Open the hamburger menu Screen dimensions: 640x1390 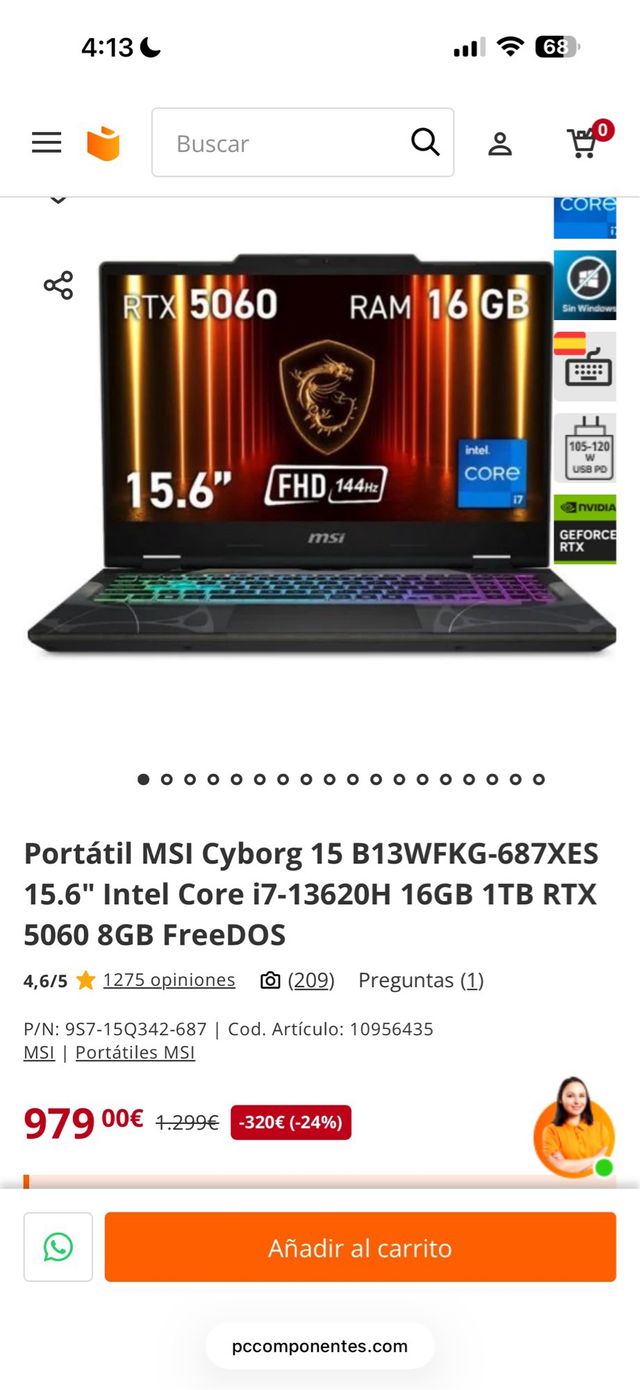[46, 143]
